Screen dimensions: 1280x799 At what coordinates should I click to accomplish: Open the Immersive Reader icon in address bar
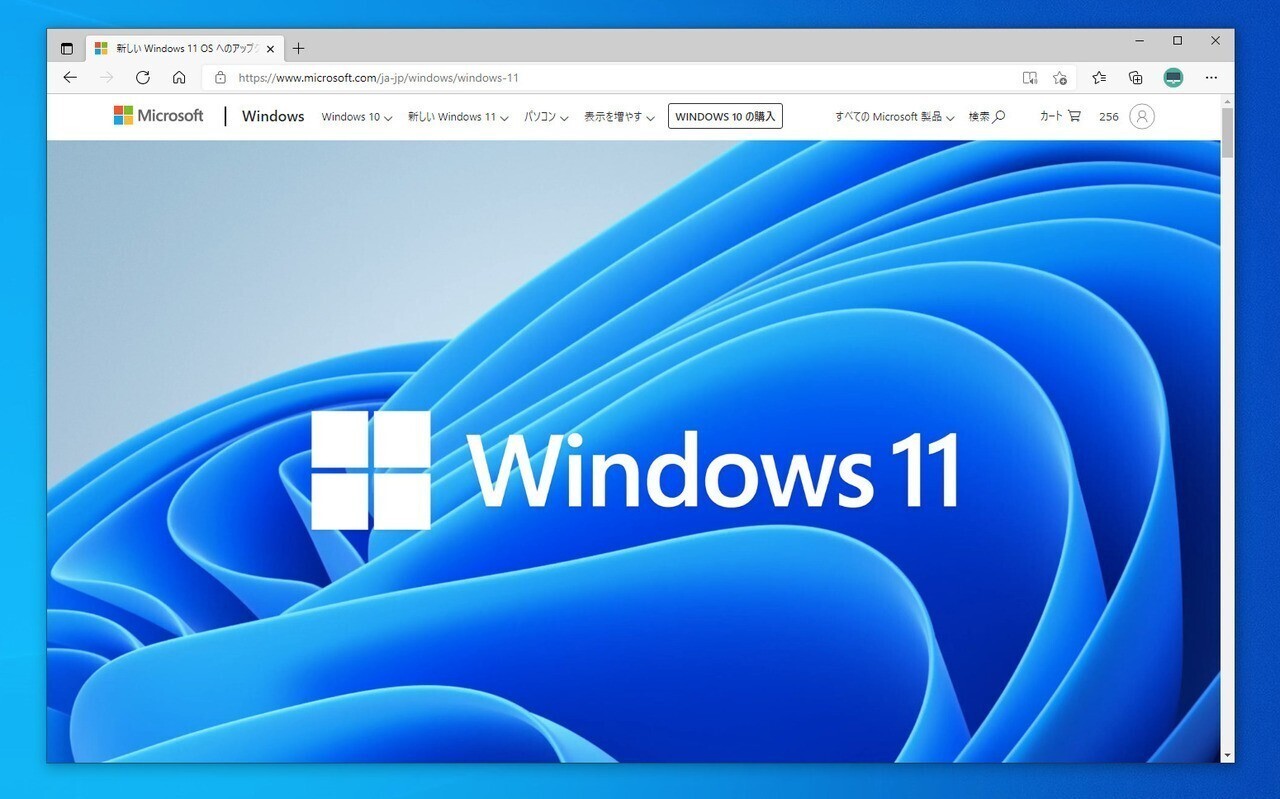pos(1030,77)
